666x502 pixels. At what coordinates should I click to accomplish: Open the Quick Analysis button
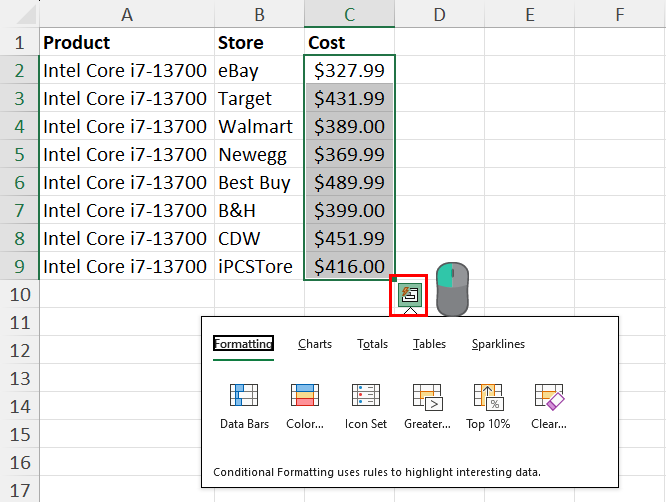point(409,295)
